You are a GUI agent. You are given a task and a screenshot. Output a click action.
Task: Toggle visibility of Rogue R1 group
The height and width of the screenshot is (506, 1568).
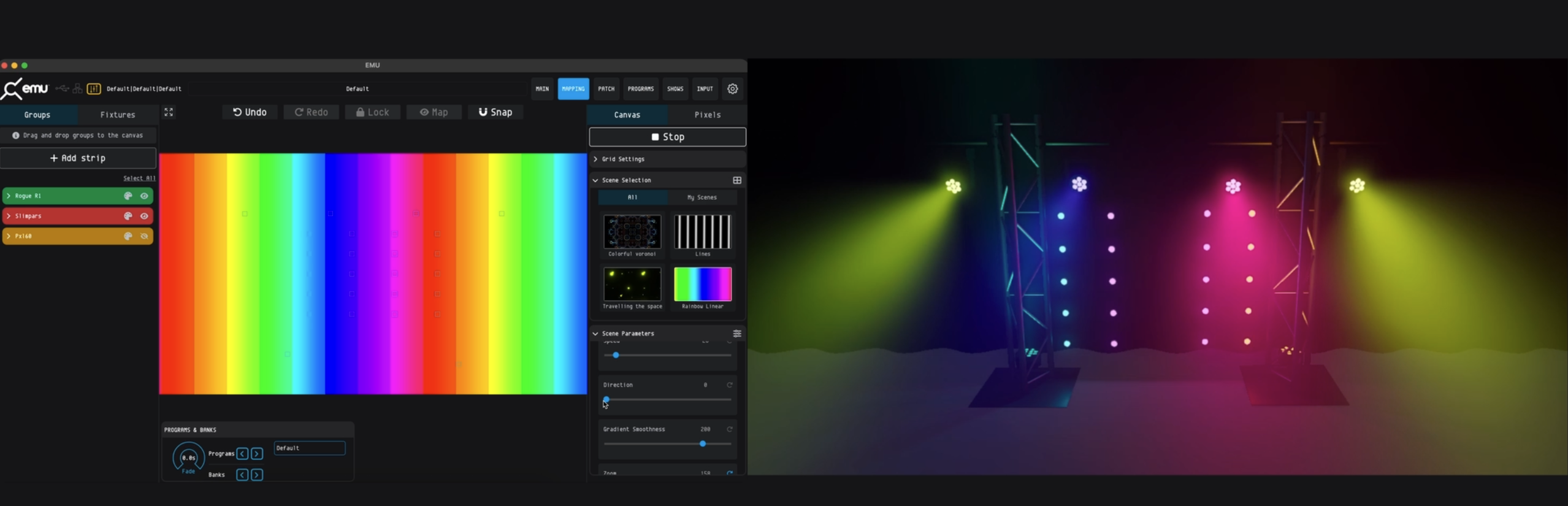(x=144, y=196)
